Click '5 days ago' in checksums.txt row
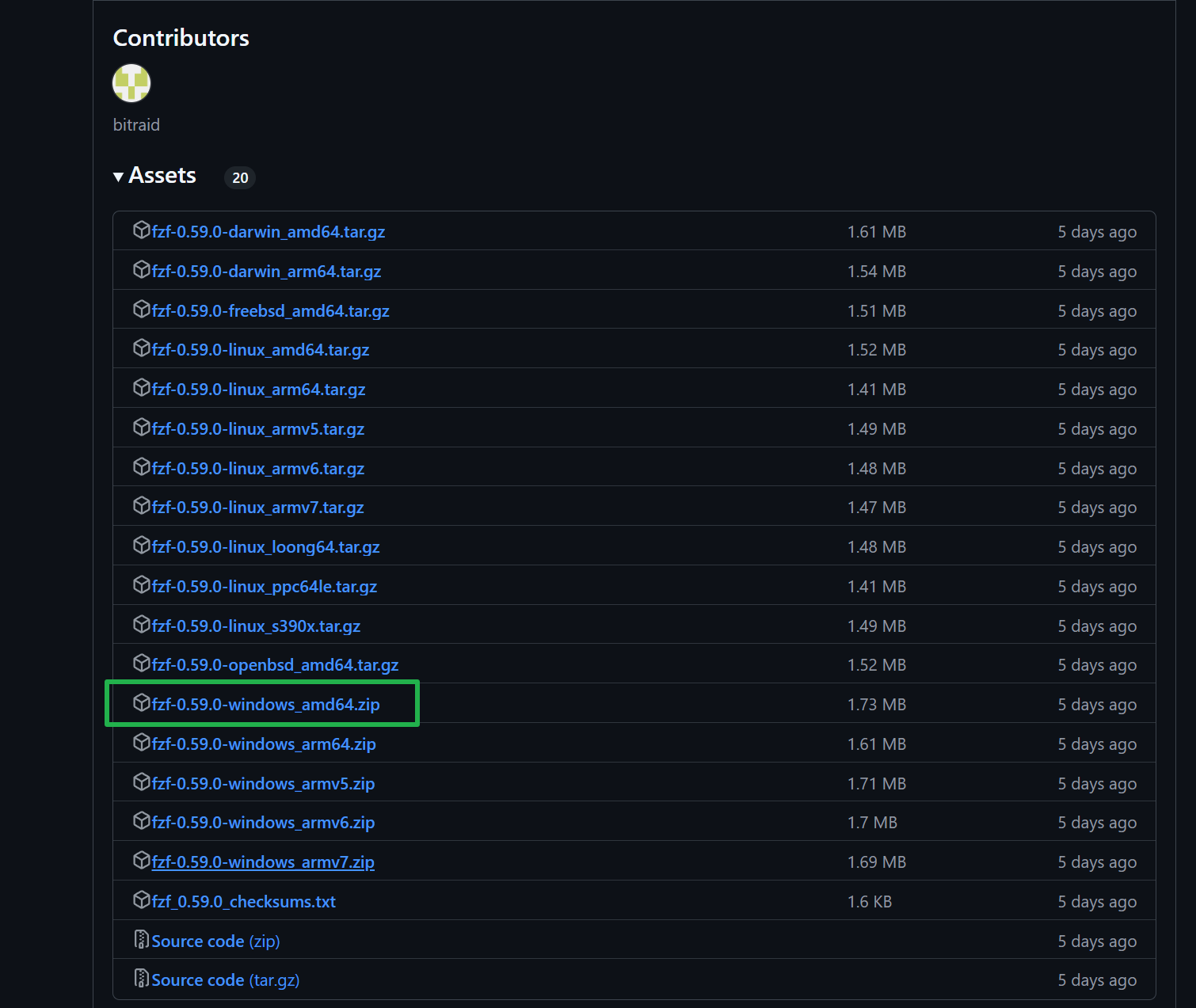Viewport: 1196px width, 1008px height. click(1097, 902)
